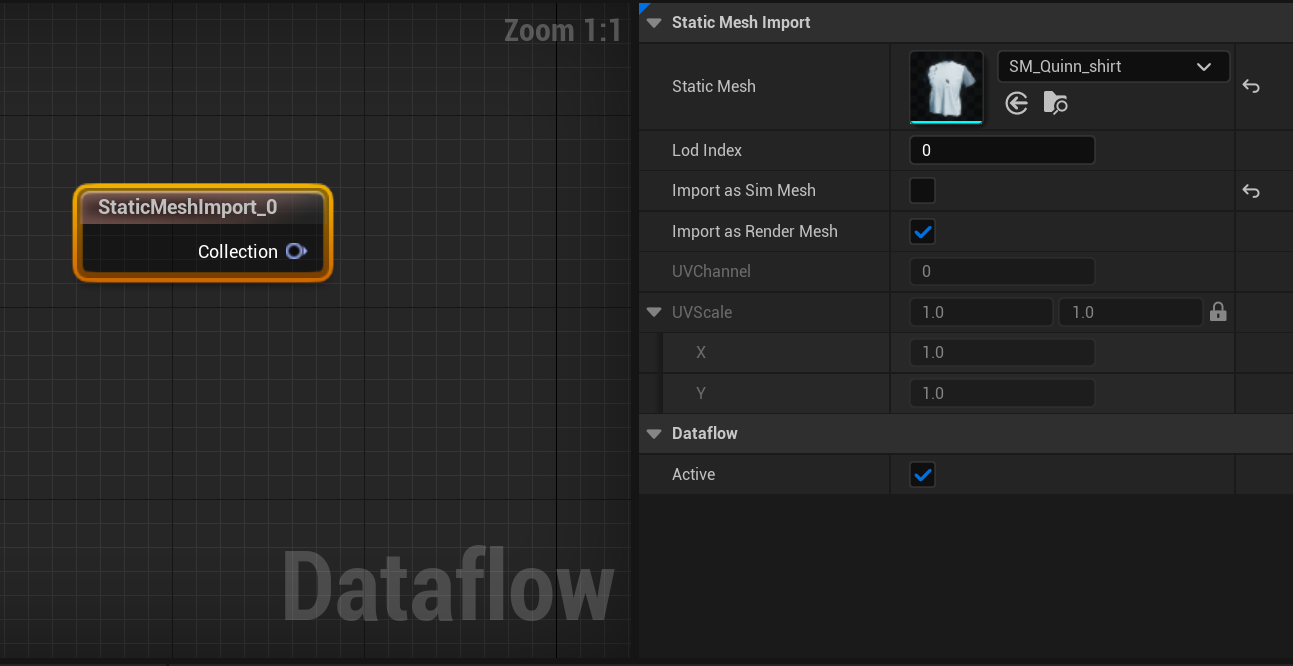
Task: Disable Import as Render Mesh
Action: (x=921, y=231)
